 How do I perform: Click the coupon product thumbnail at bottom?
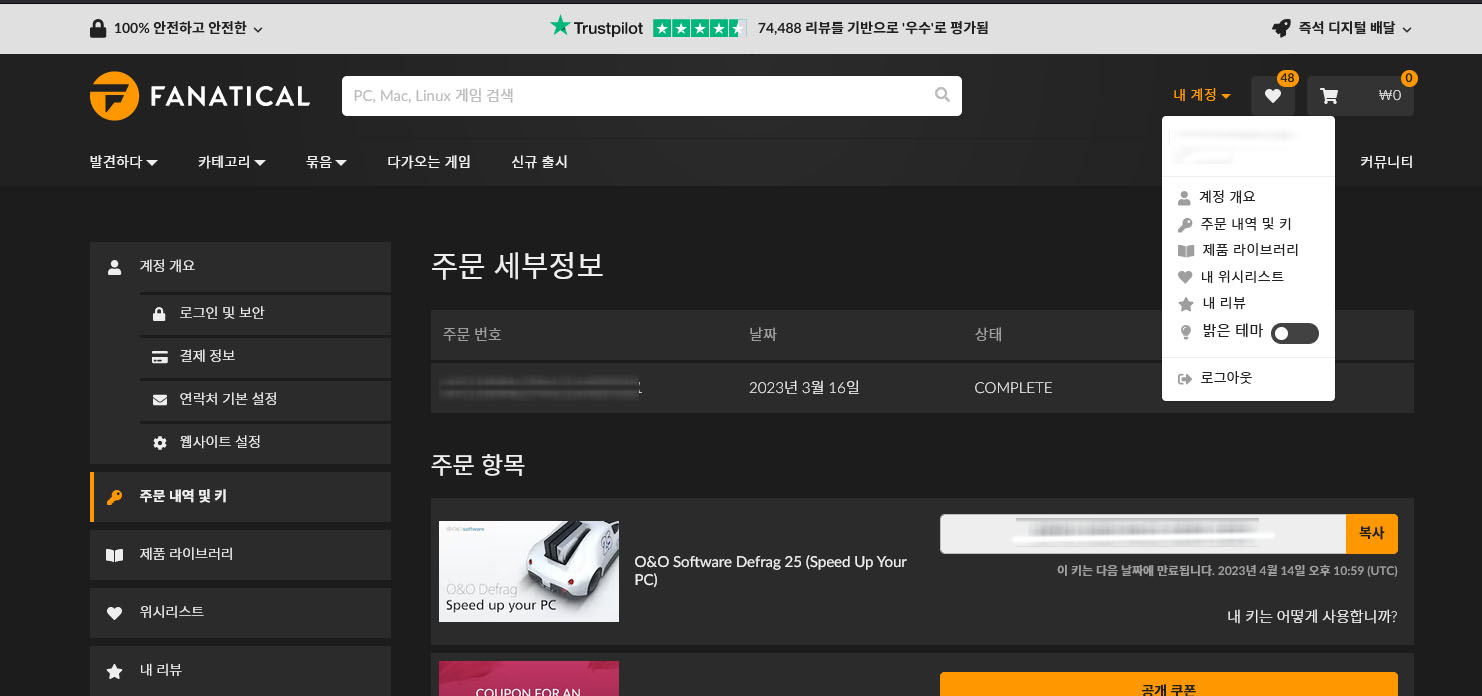[529, 678]
